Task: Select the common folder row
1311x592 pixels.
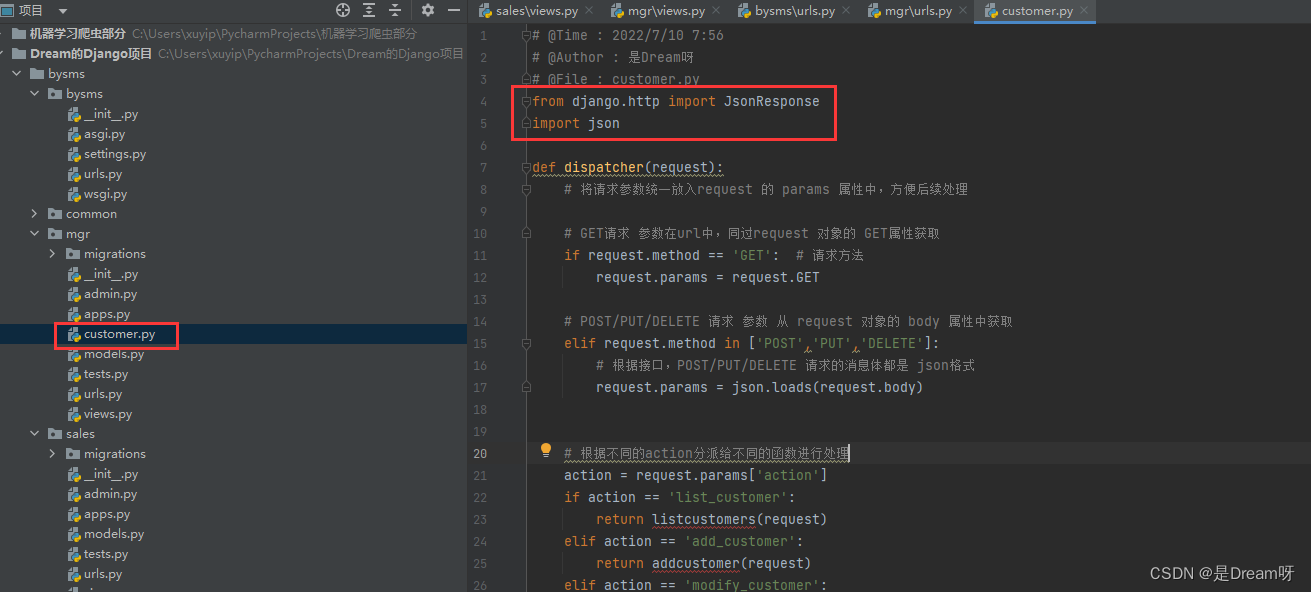Action: coord(233,214)
